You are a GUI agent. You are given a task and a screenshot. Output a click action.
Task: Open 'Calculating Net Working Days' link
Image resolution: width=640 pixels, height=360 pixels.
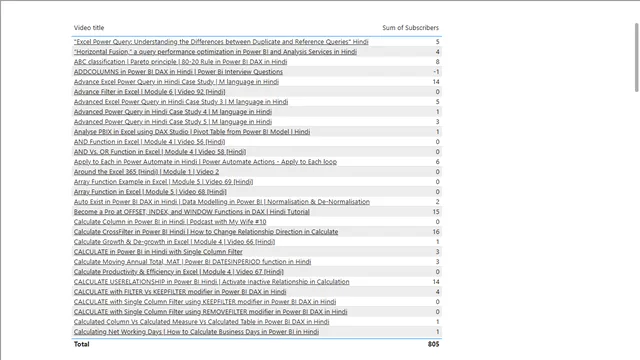(x=196, y=332)
